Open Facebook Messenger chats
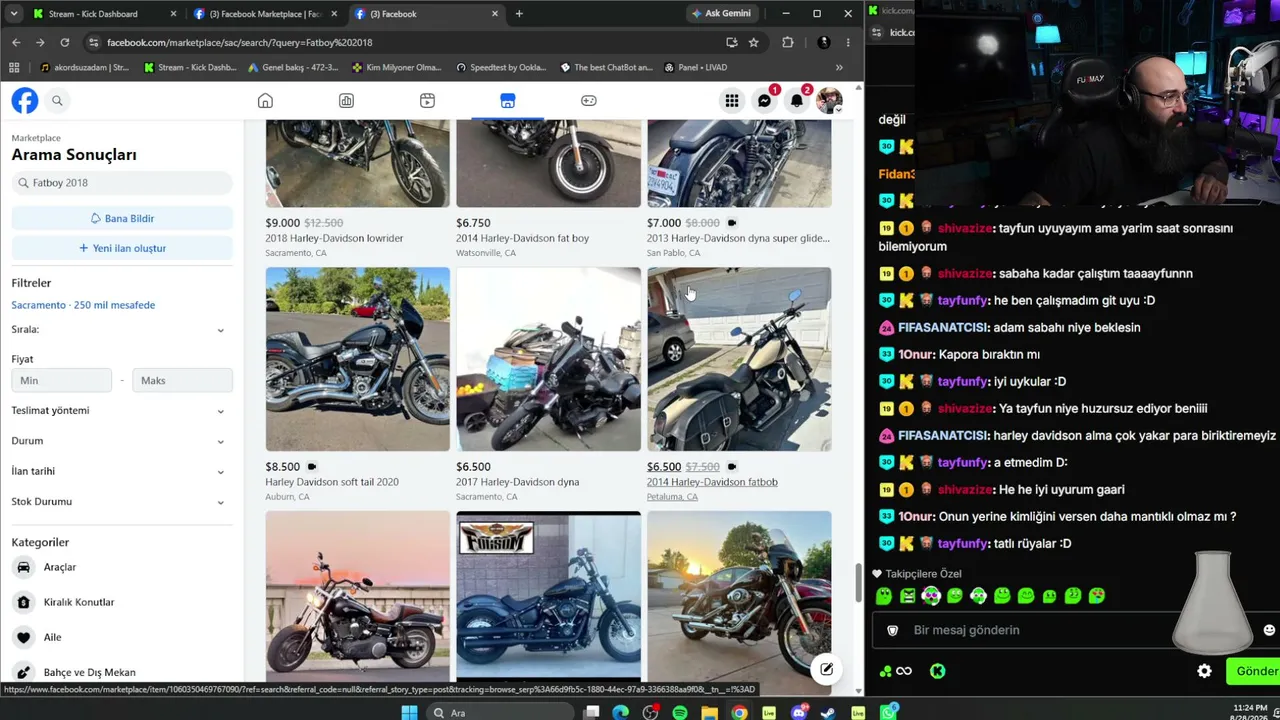 click(x=764, y=101)
